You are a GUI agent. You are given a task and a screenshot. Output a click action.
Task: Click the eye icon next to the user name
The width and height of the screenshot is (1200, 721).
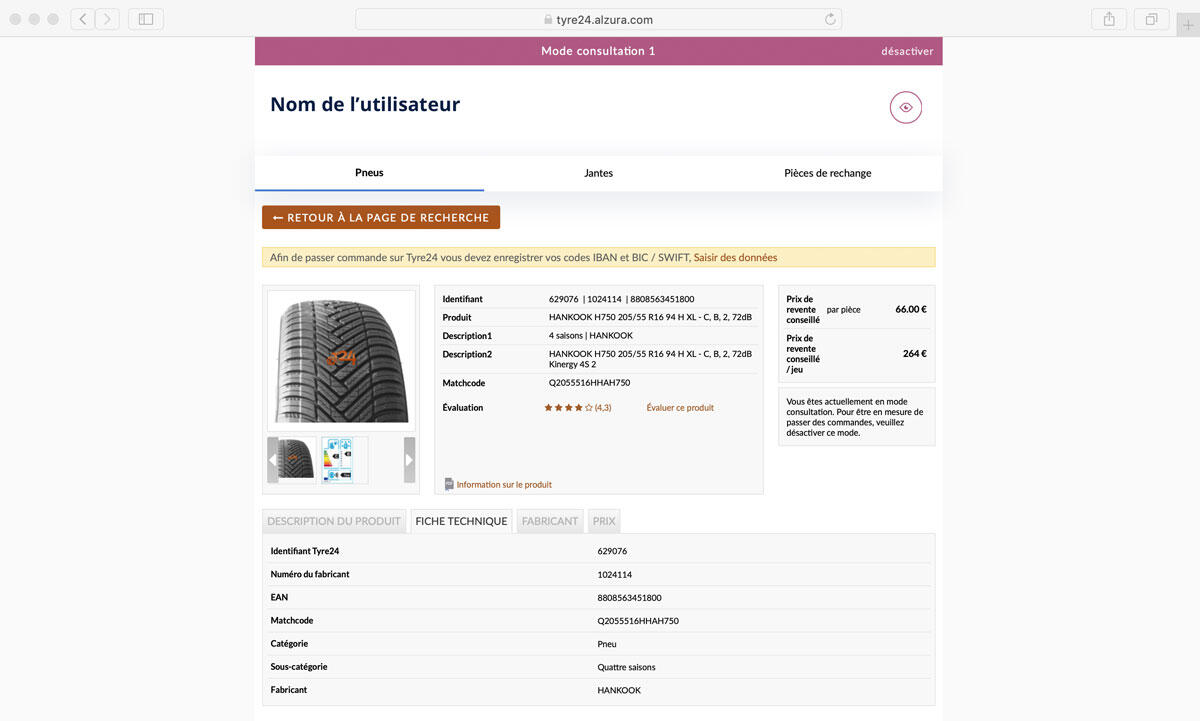(x=905, y=107)
